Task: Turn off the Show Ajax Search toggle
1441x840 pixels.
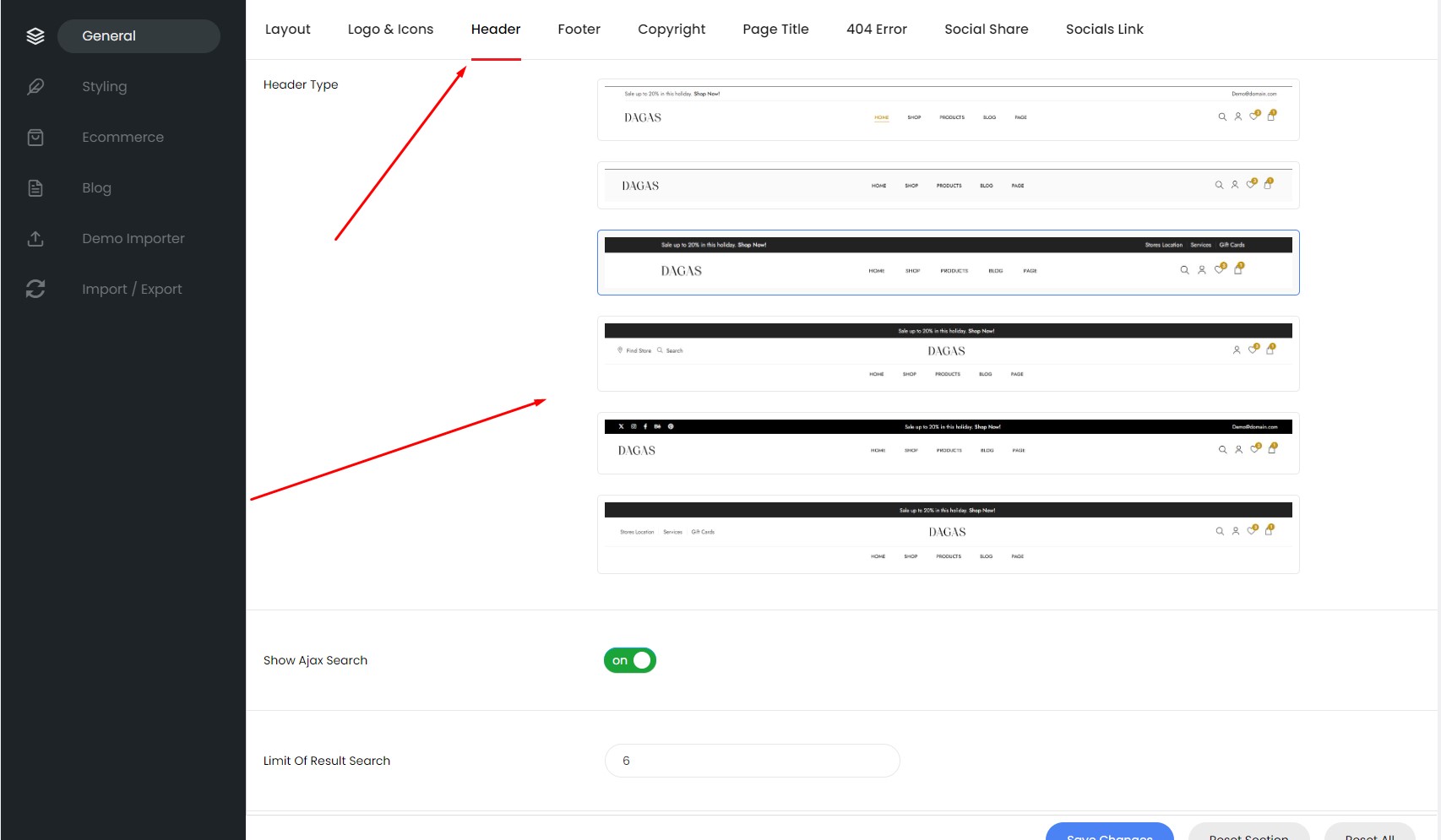Action: (630, 660)
